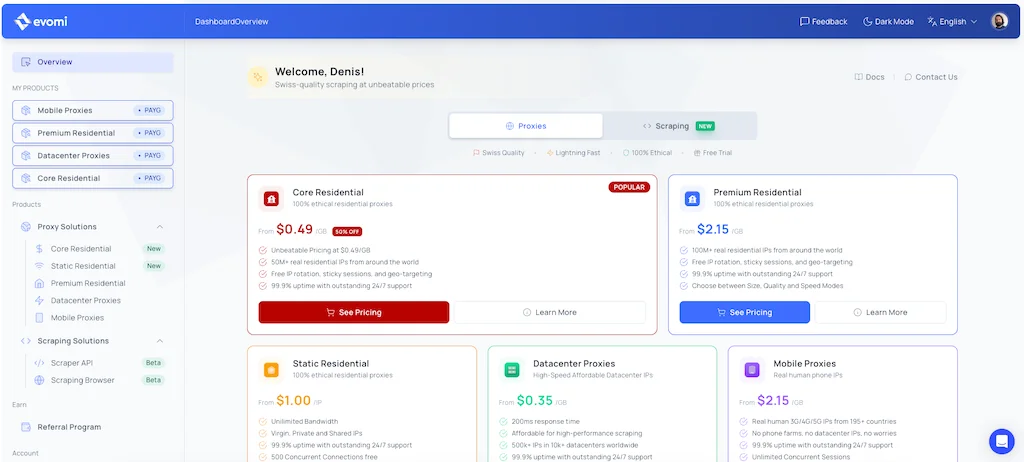1024x462 pixels.
Task: Collapse the Proxy Solutions section
Action: click(x=160, y=227)
